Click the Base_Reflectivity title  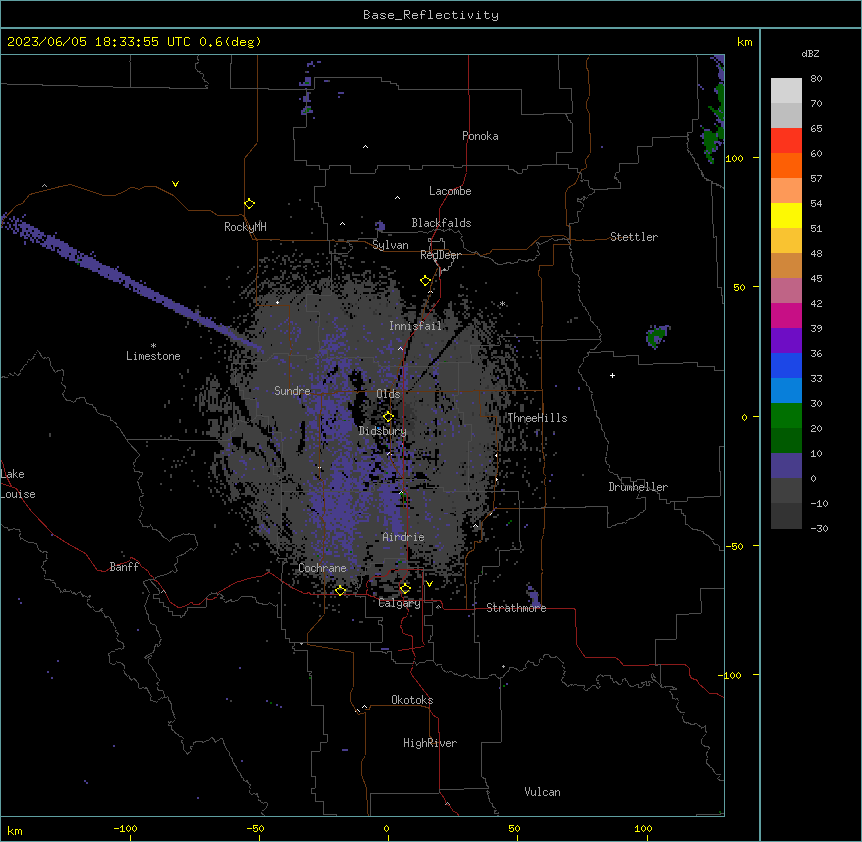pos(431,15)
